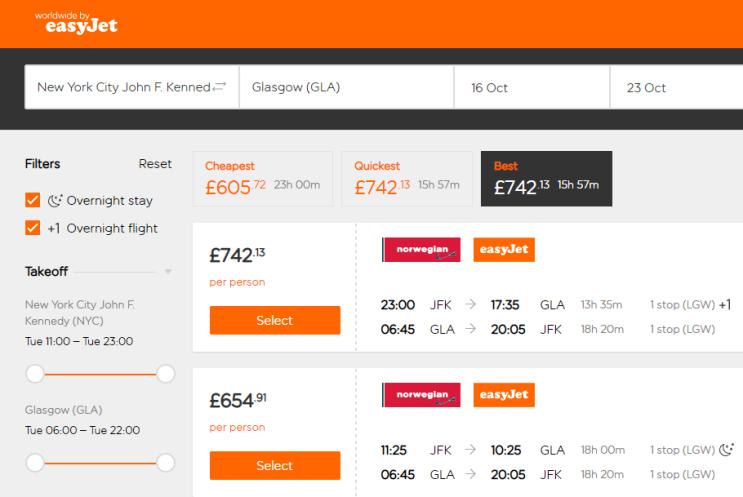Collapse the Takeoff filter section

pos(168,272)
